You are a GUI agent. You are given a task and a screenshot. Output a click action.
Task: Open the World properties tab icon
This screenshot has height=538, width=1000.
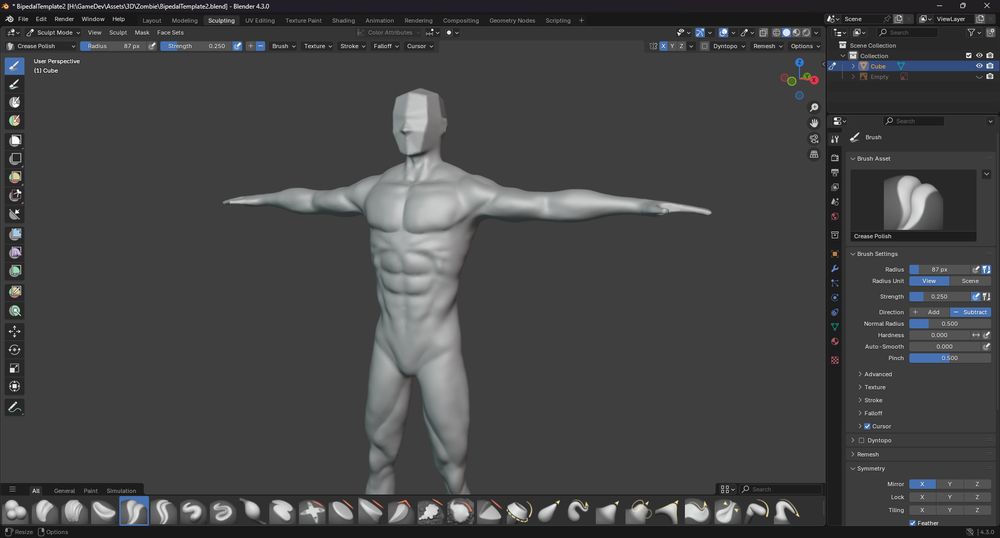click(x=835, y=216)
